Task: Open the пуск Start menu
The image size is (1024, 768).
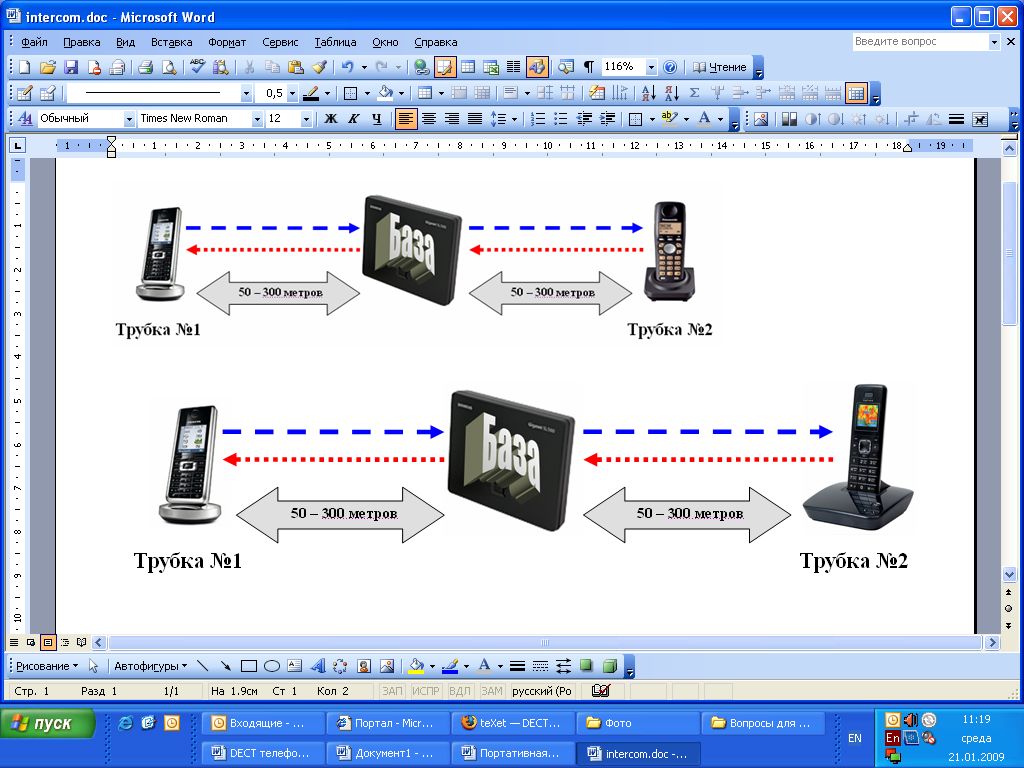Action: (x=48, y=724)
